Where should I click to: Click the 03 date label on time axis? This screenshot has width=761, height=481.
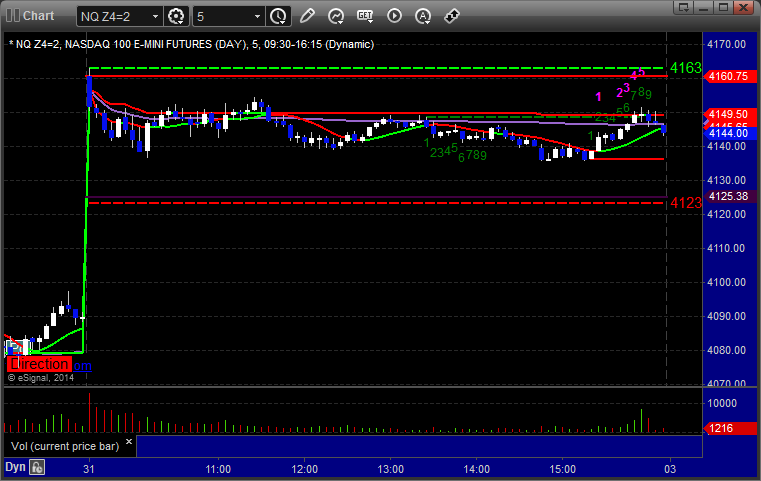point(670,469)
